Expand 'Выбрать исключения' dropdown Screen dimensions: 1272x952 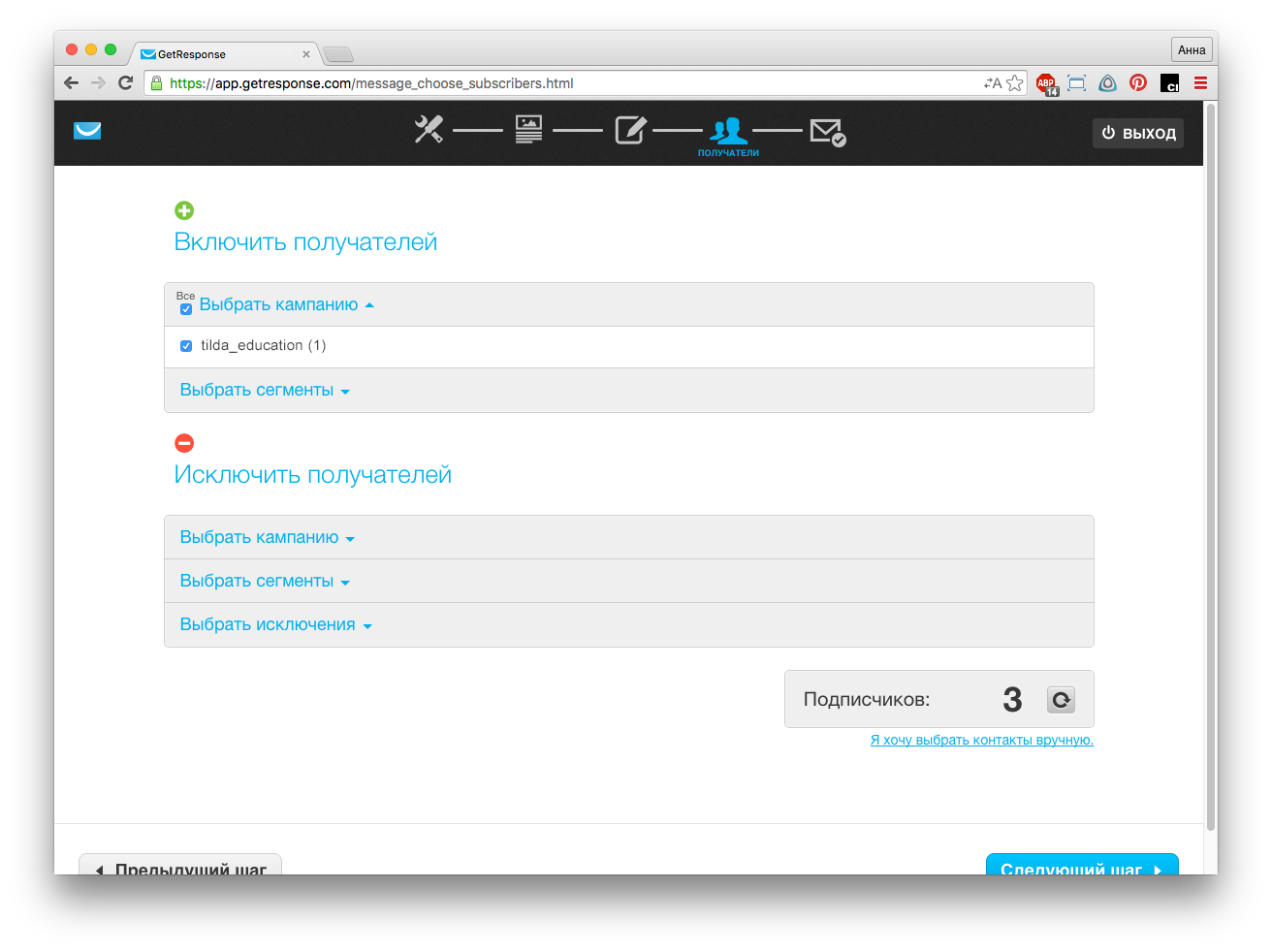pyautogui.click(x=275, y=625)
